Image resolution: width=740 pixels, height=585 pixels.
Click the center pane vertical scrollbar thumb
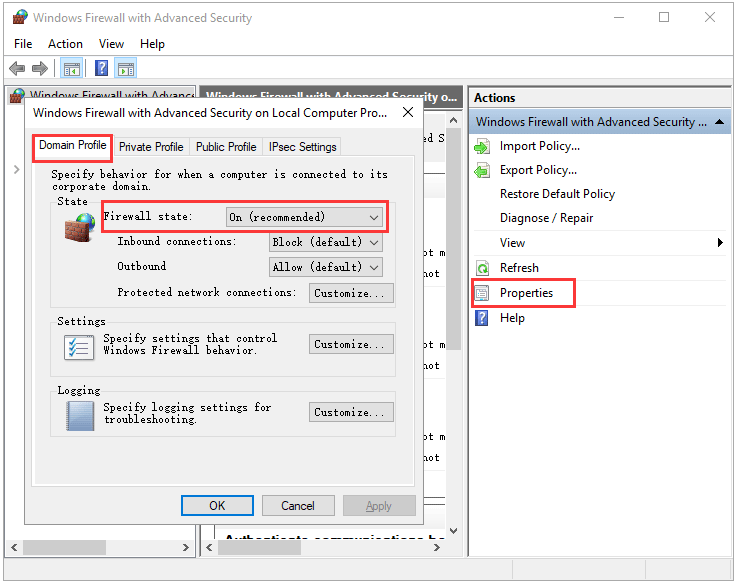point(454,240)
